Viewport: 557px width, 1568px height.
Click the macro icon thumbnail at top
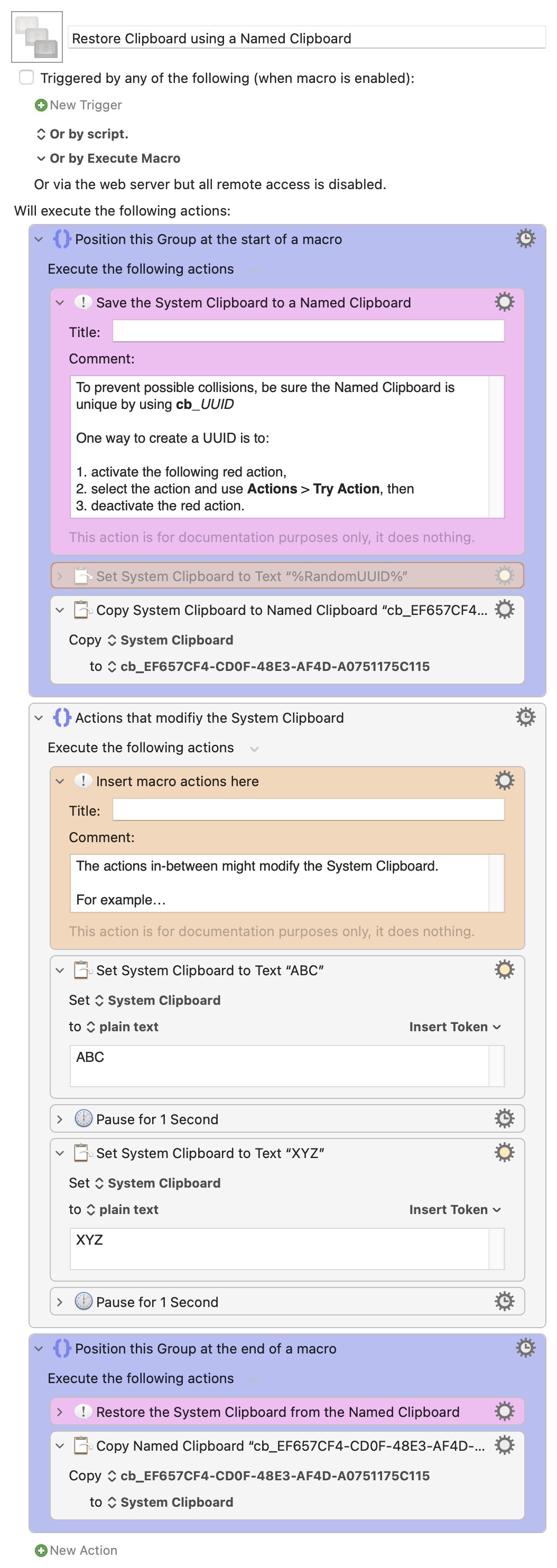click(x=36, y=36)
